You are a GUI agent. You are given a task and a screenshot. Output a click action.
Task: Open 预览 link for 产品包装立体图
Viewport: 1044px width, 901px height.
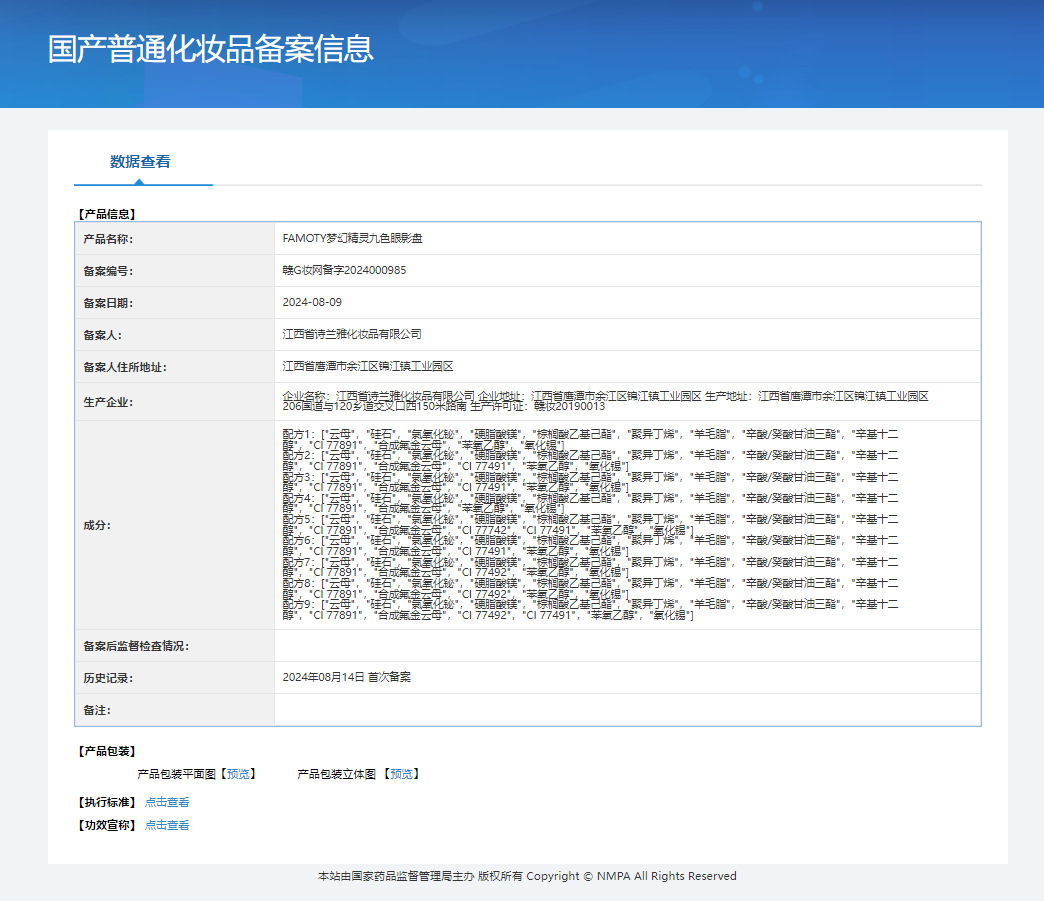401,774
